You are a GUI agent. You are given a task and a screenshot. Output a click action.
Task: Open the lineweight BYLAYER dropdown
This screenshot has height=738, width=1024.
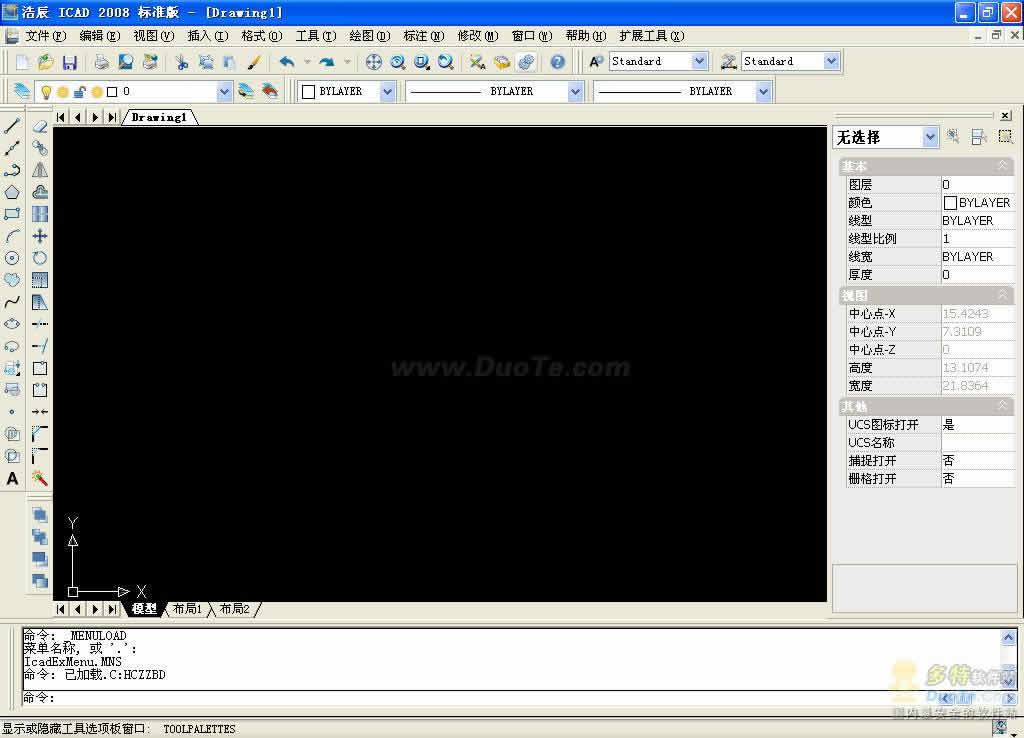click(x=763, y=91)
